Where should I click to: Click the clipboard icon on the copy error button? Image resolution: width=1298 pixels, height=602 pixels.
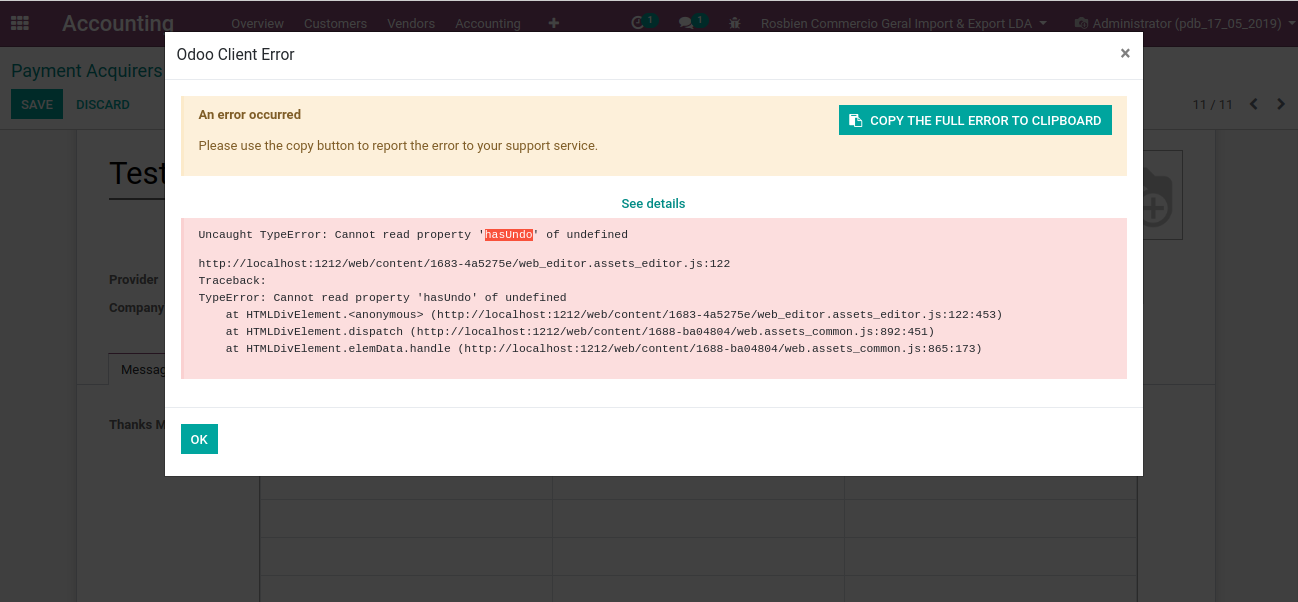coord(856,119)
